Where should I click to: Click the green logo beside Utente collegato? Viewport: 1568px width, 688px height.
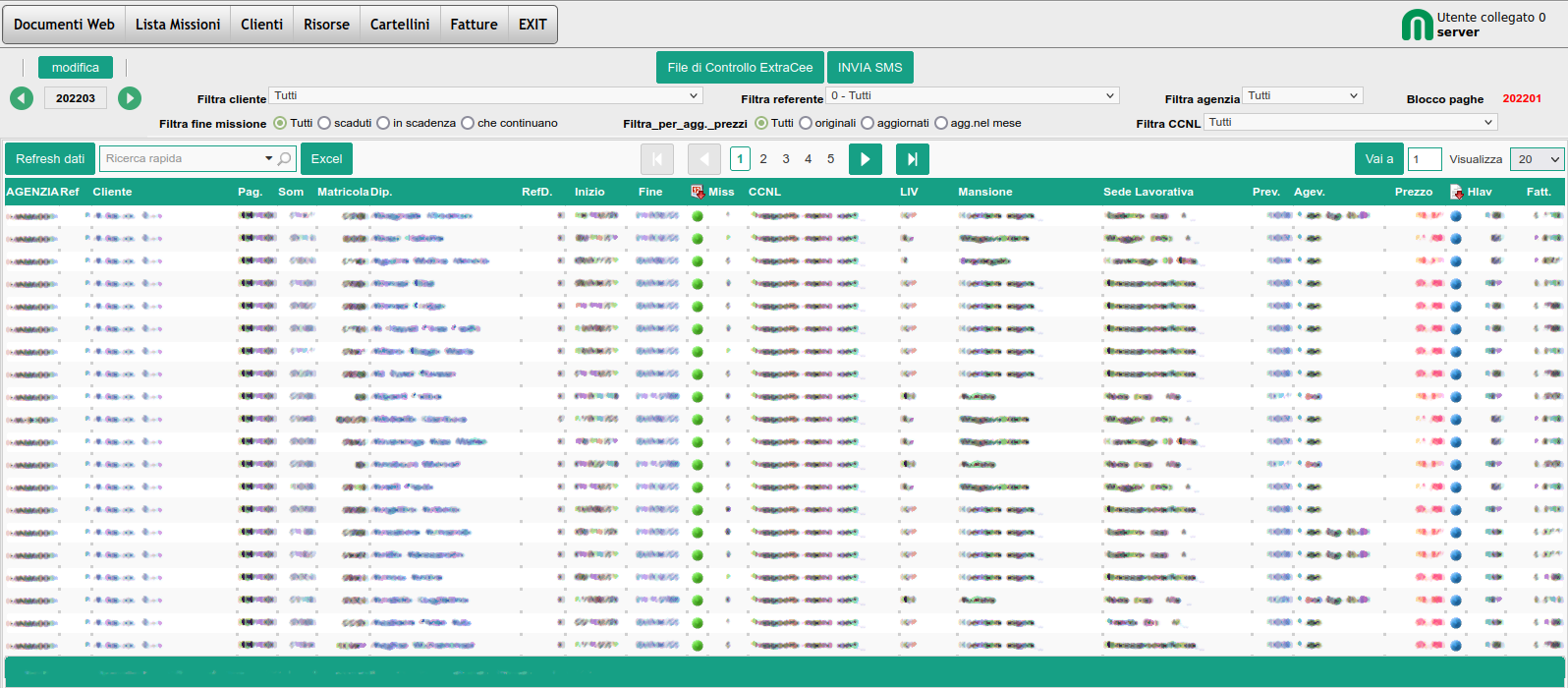tap(1417, 26)
